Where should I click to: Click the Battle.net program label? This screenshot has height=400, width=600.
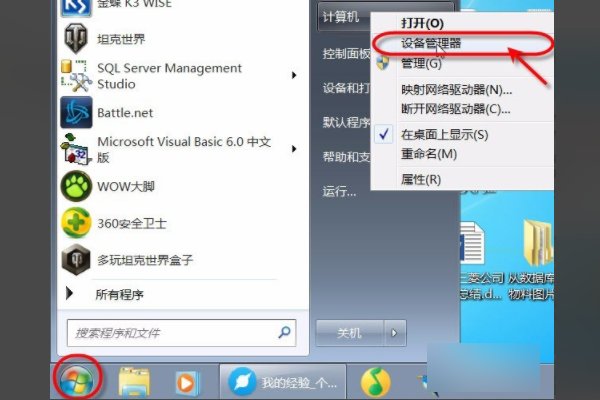[125, 113]
